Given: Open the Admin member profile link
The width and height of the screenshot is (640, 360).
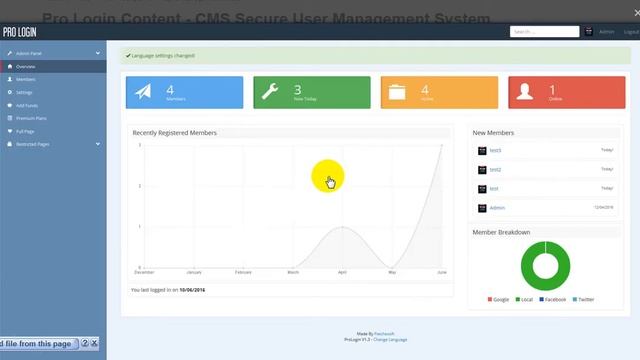Looking at the screenshot, I should tap(497, 208).
